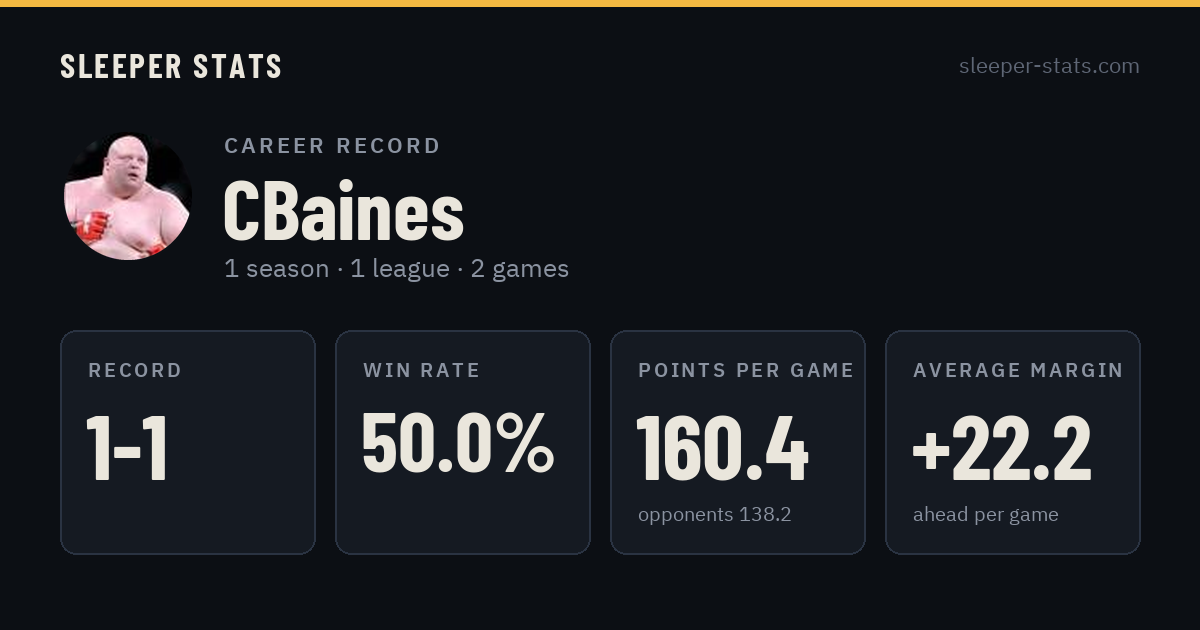Click the season, league, games summary line

point(396,269)
